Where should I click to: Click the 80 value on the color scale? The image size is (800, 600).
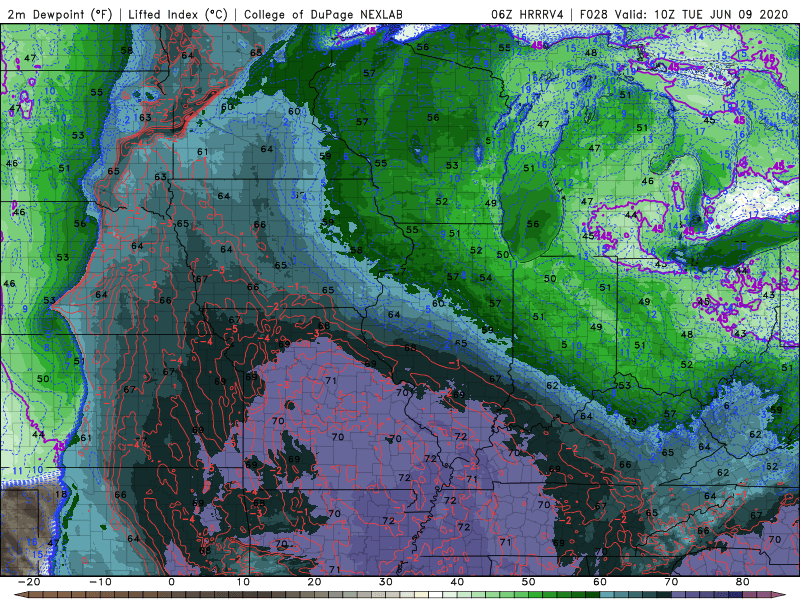(x=743, y=582)
